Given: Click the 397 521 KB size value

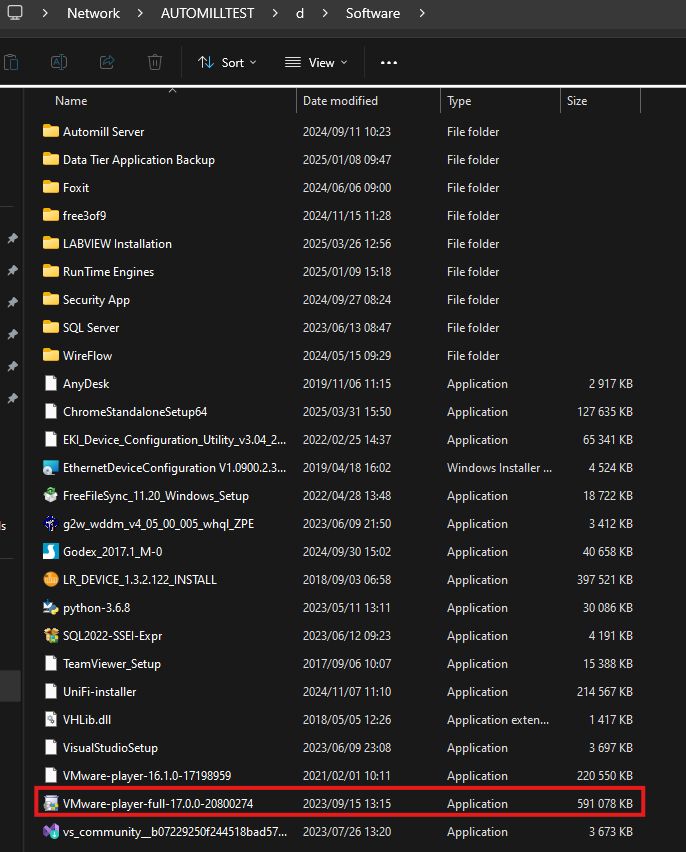Looking at the screenshot, I should (605, 580).
